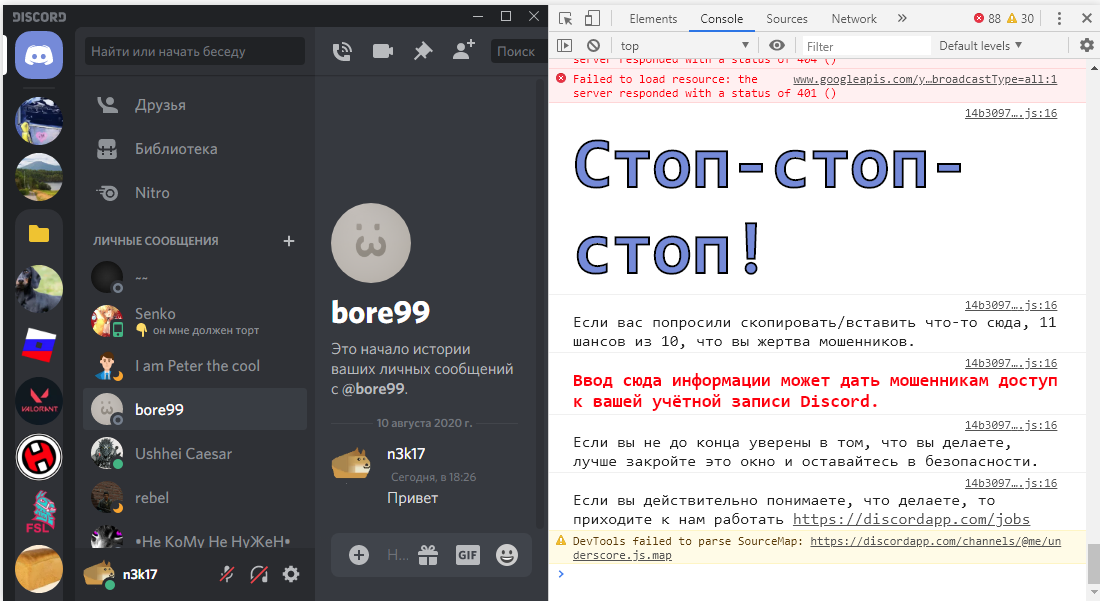Switch to Console tab
1100x601 pixels.
click(721, 19)
